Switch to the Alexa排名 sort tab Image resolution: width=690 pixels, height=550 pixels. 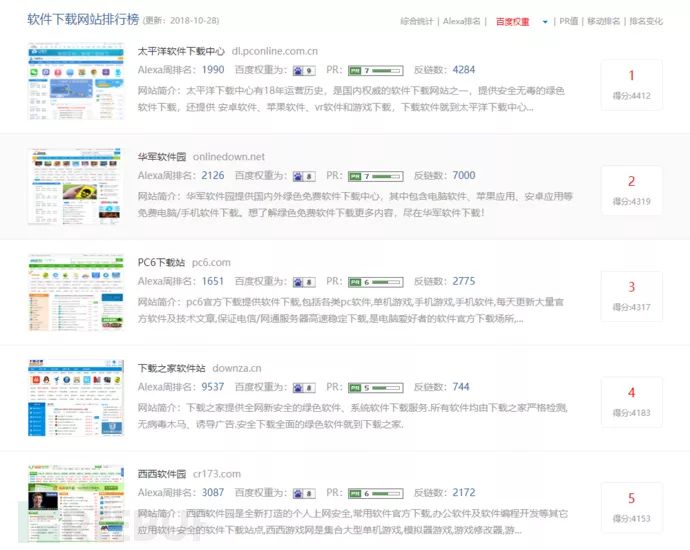[462, 21]
